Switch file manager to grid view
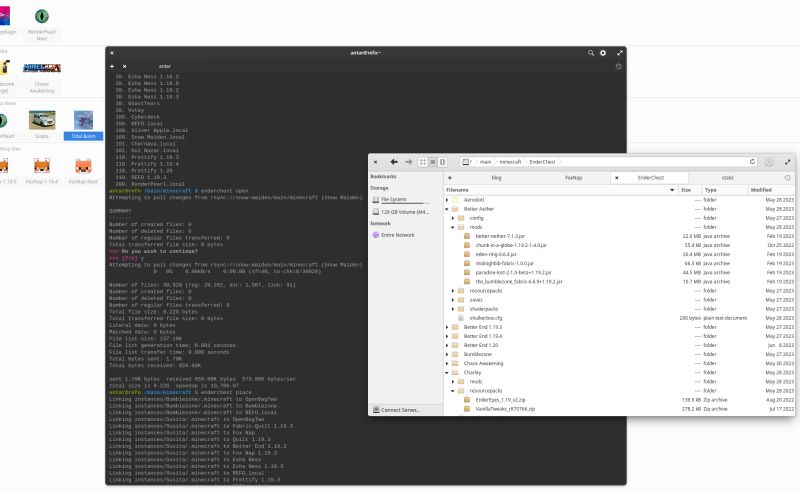 point(423,162)
